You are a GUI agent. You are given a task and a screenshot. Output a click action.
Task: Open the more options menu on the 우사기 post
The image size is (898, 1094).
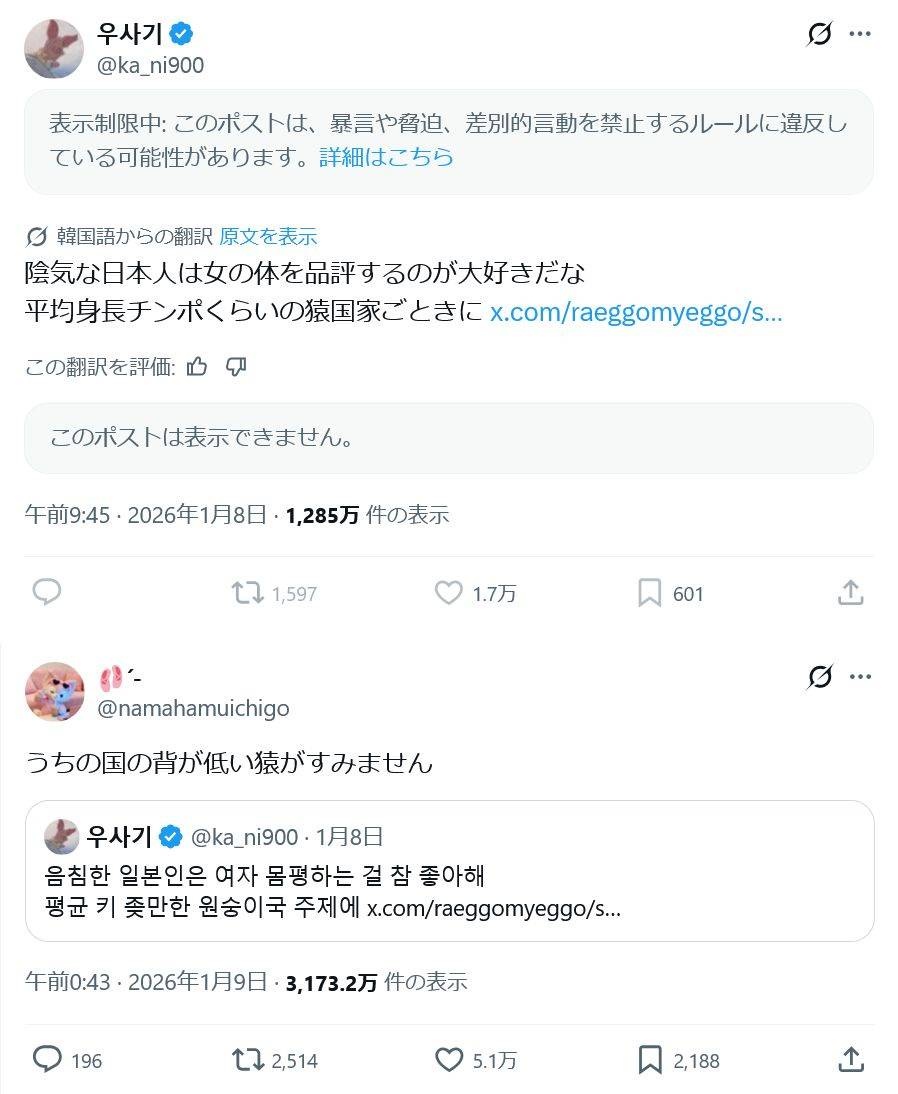(x=860, y=34)
